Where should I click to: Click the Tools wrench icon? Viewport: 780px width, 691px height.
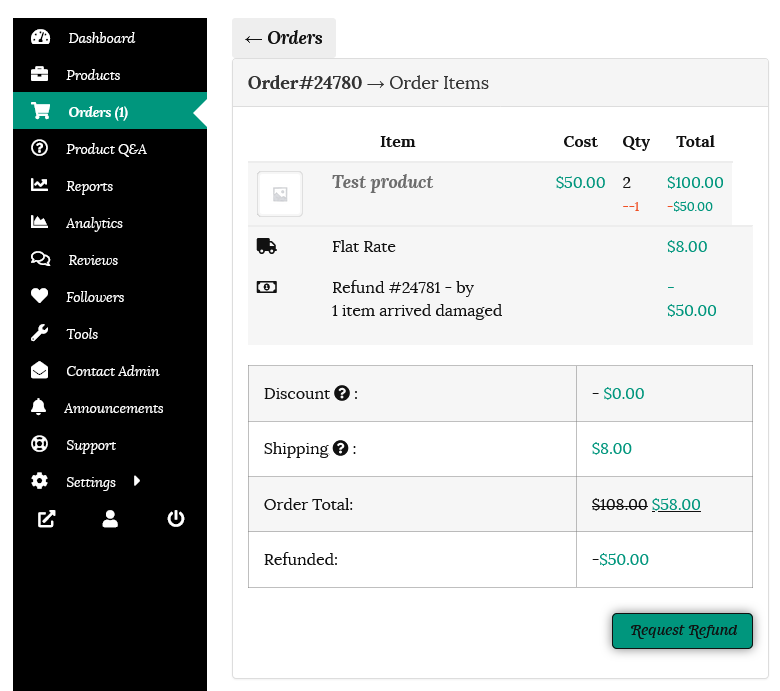[x=40, y=334]
